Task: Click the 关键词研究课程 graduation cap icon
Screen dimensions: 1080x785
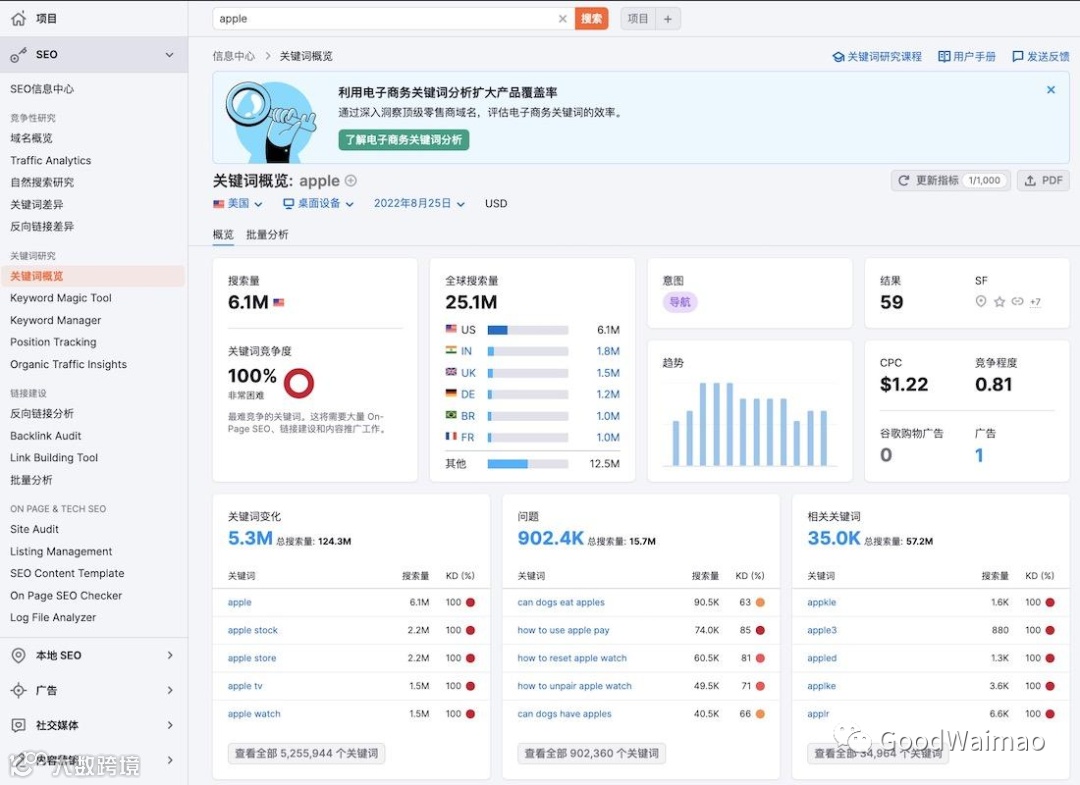Action: pyautogui.click(x=838, y=56)
